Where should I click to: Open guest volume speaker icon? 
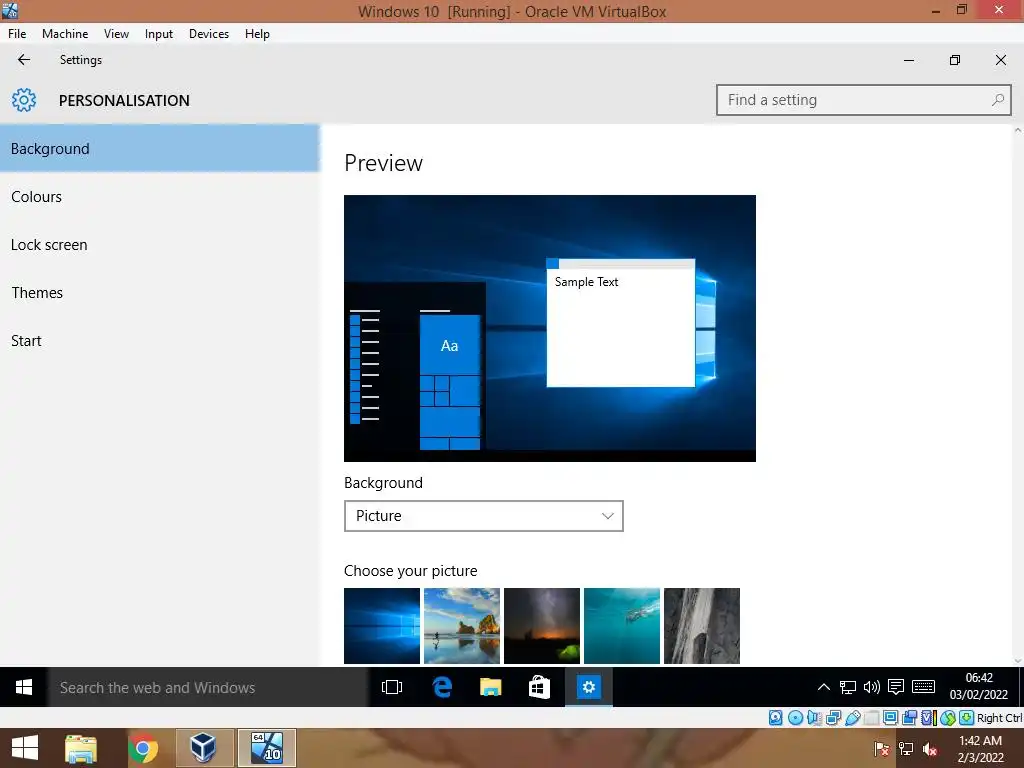click(871, 687)
